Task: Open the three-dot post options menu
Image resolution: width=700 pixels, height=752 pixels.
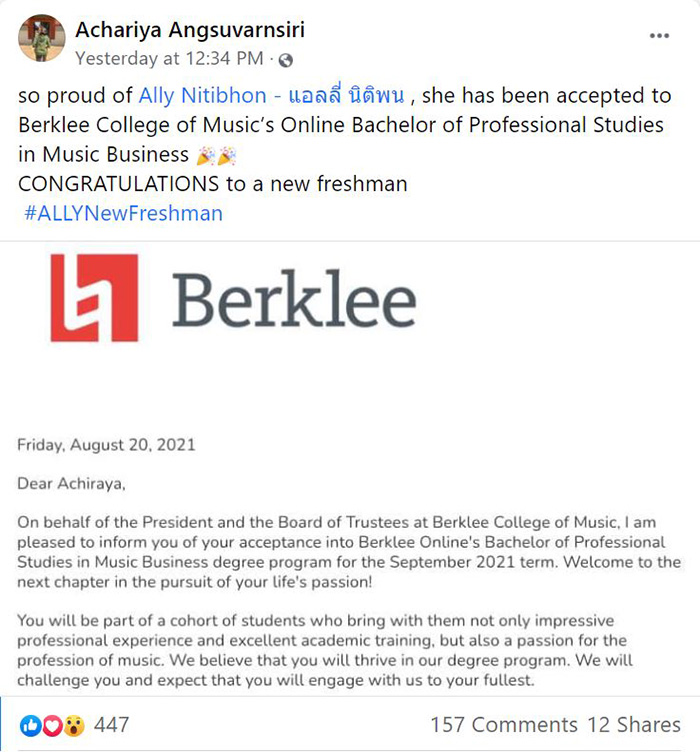Action: pyautogui.click(x=659, y=34)
